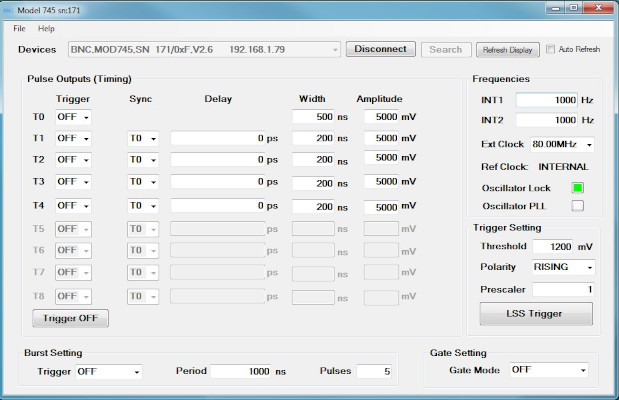
Task: Click the application icon in title bar
Action: (9, 9)
